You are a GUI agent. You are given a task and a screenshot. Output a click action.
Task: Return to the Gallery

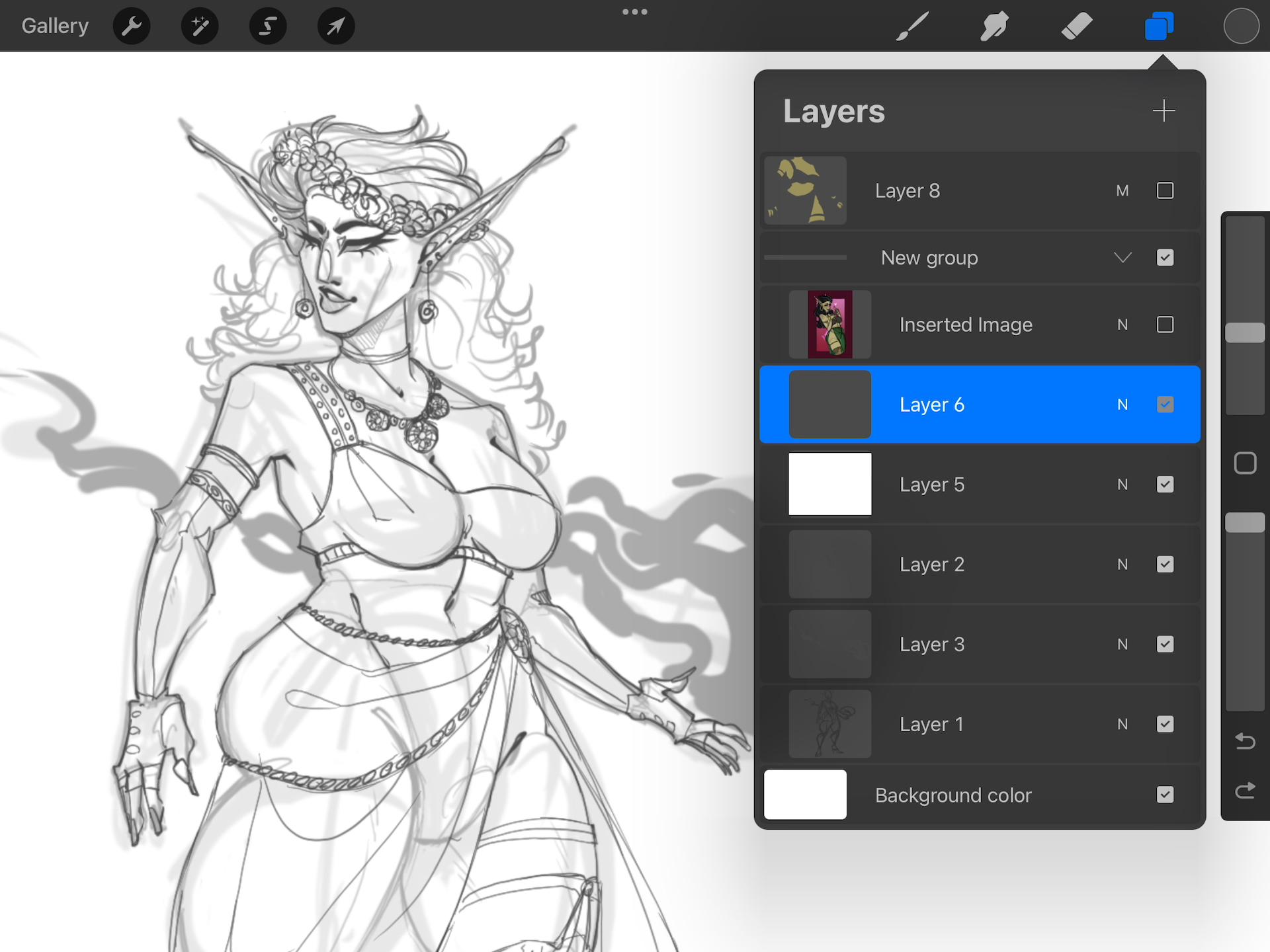pos(55,26)
